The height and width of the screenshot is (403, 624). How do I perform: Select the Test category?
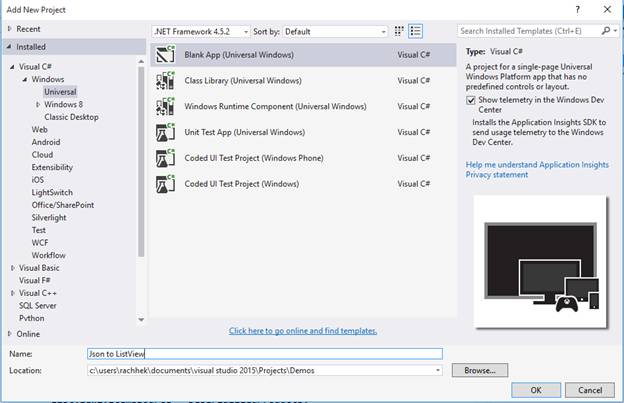39,230
